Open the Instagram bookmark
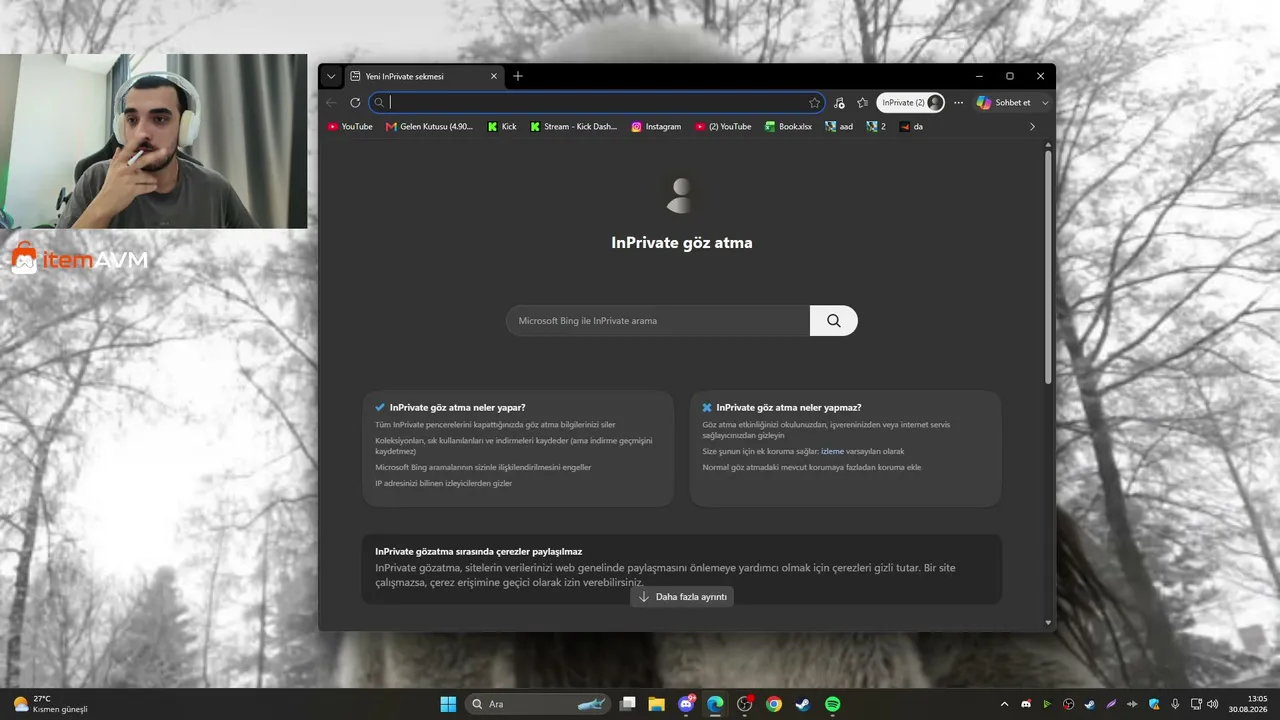The height and width of the screenshot is (720, 1280). tap(656, 127)
